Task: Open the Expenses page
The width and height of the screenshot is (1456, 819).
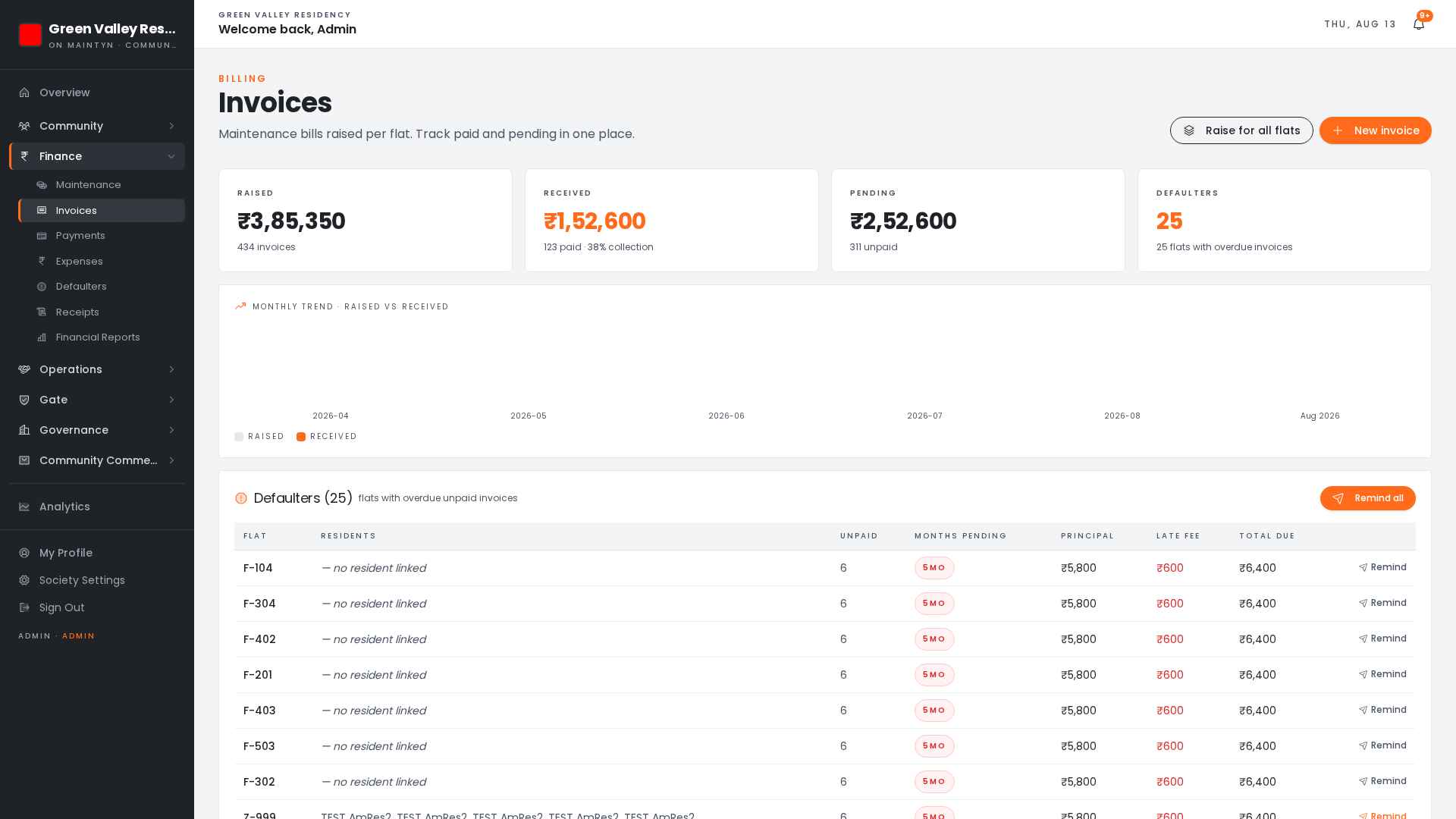Action: pyautogui.click(x=102, y=262)
